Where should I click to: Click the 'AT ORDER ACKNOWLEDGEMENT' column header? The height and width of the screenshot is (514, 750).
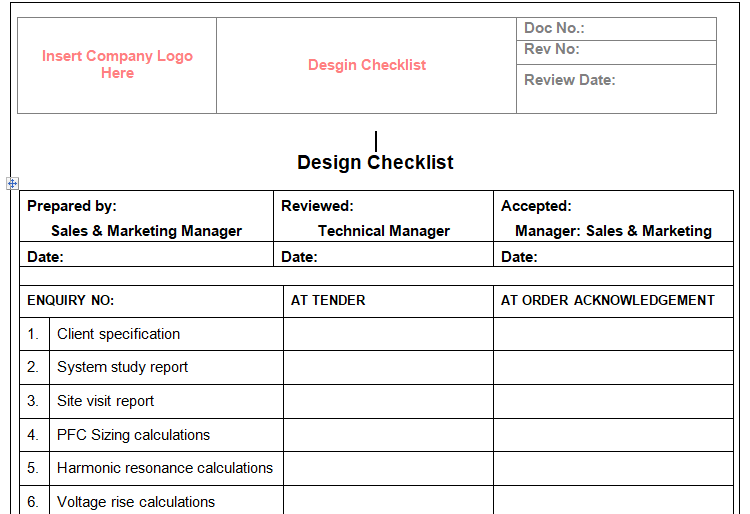pyautogui.click(x=608, y=300)
